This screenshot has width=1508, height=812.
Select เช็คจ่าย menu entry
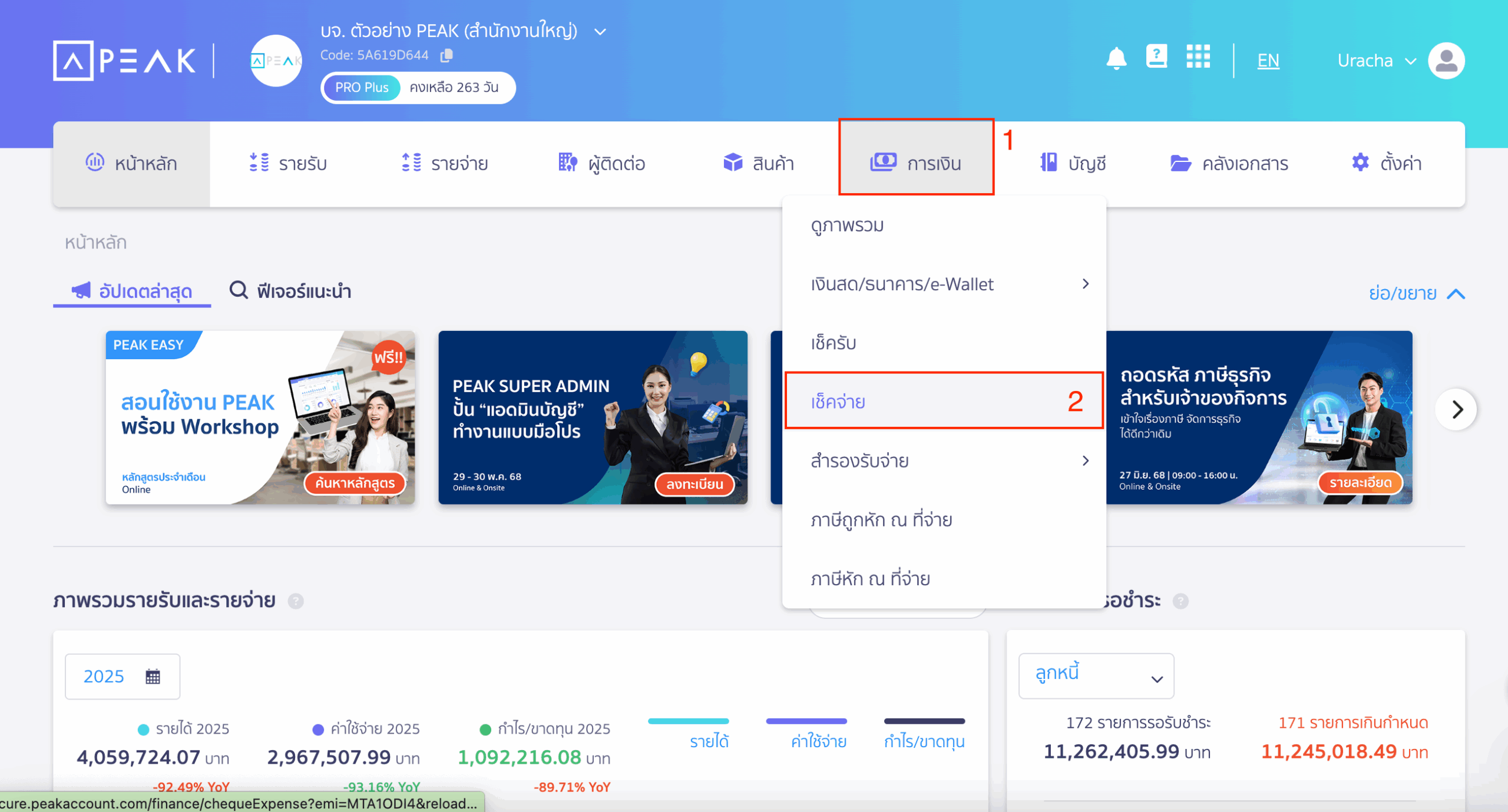pos(944,401)
